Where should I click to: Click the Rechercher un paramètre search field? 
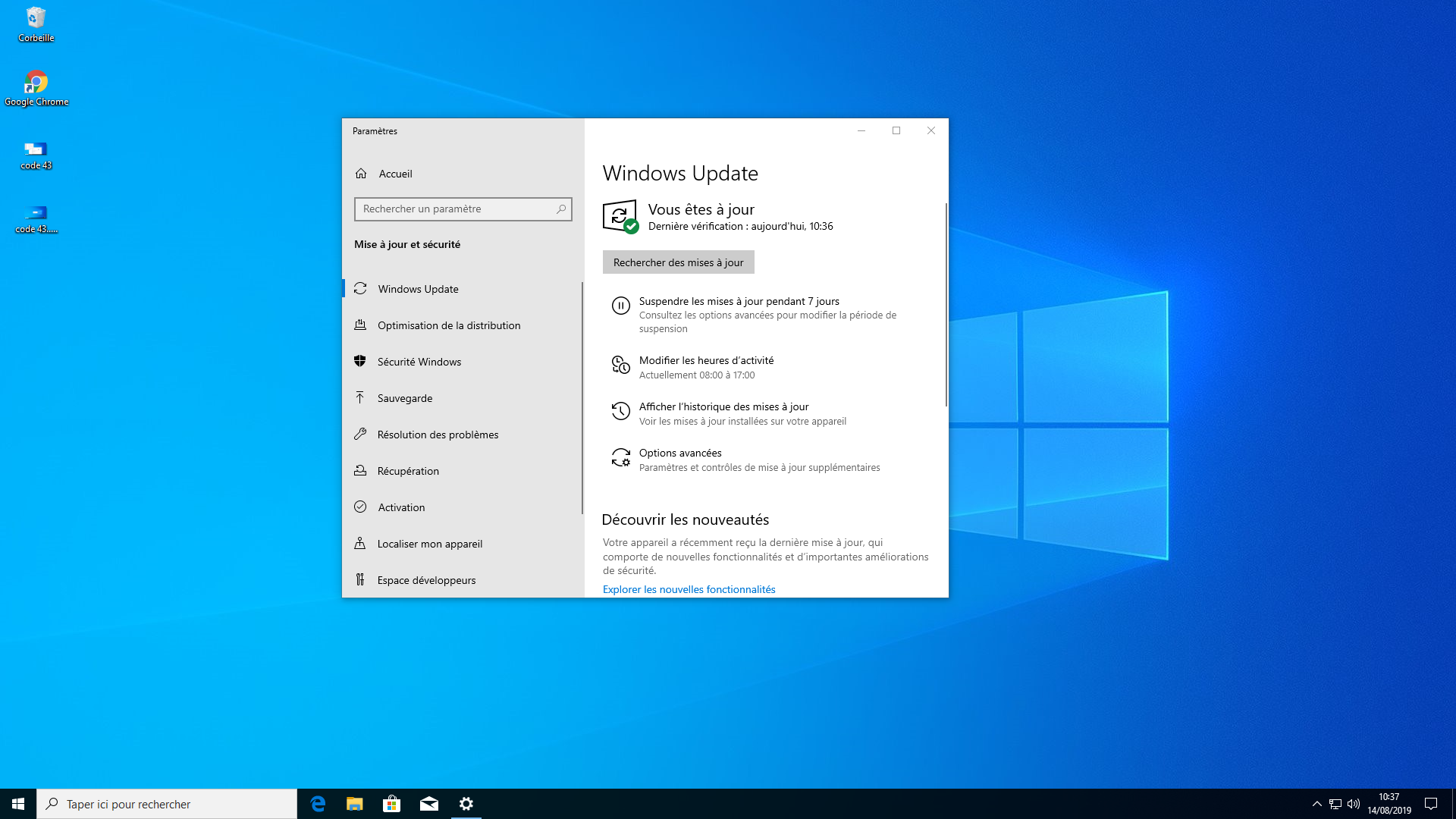(x=455, y=209)
